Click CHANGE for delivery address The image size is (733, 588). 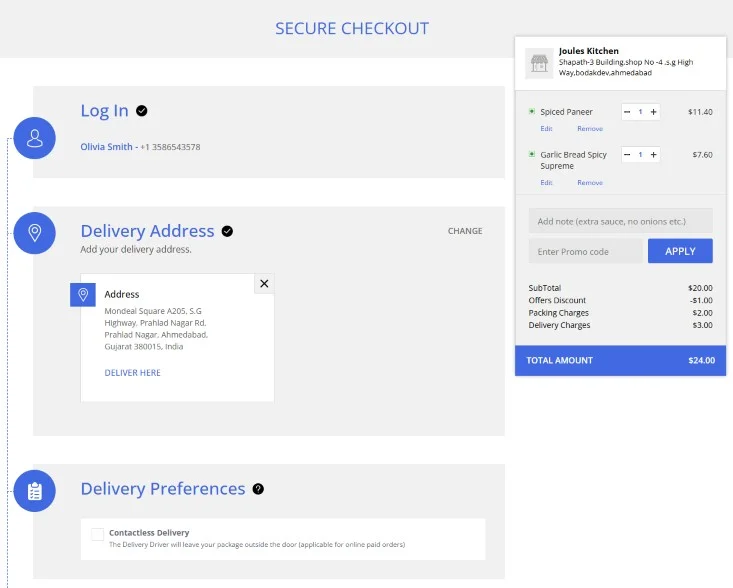465,231
